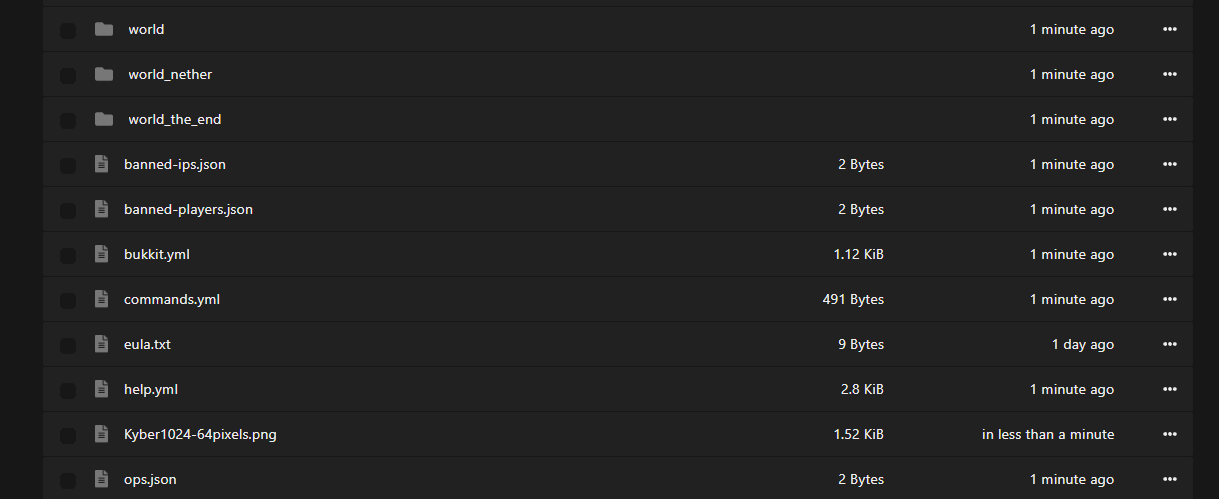Click the world_the_end folder icon
Screen dimensions: 1219x499
[x=104, y=119]
